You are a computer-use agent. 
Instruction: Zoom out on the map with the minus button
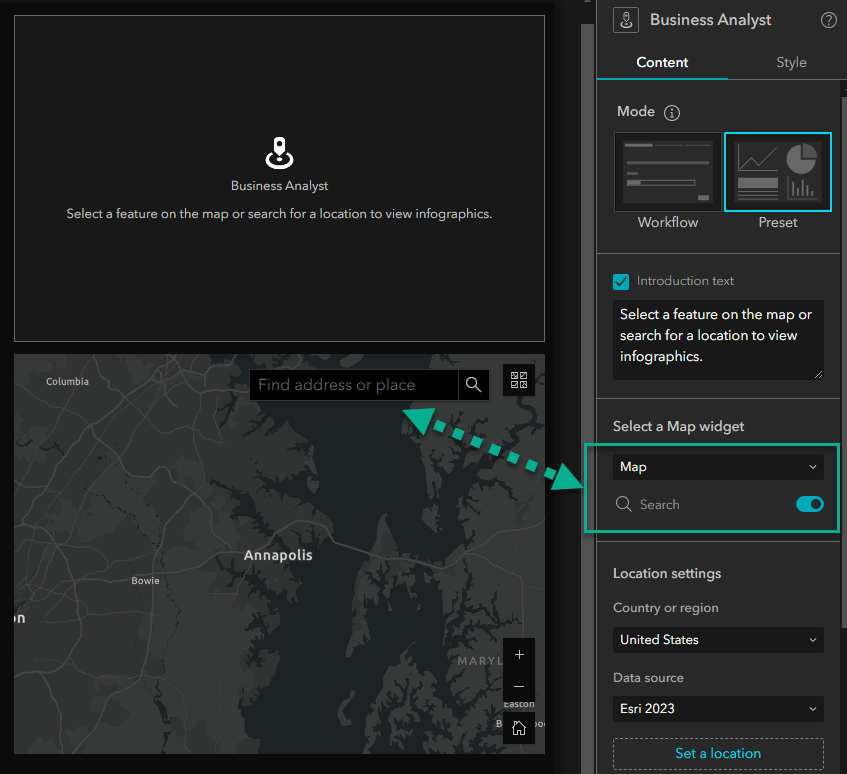[x=519, y=687]
